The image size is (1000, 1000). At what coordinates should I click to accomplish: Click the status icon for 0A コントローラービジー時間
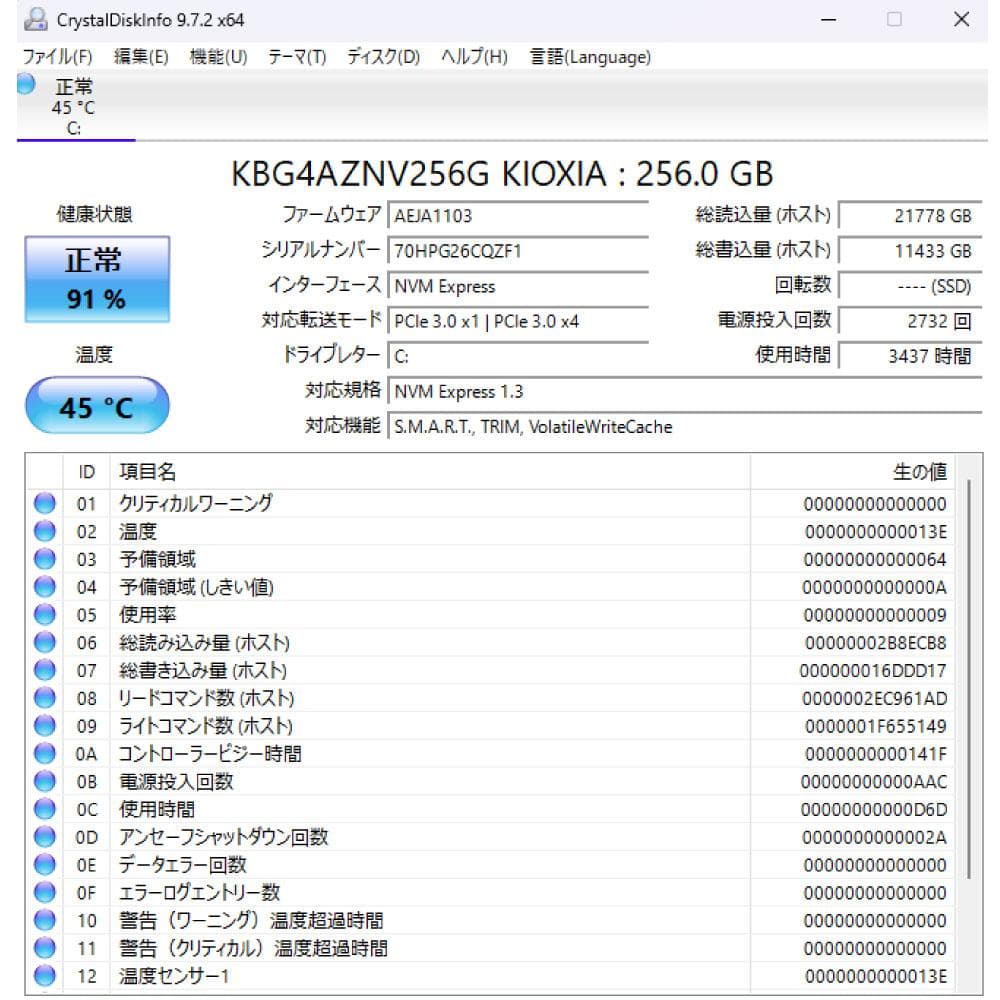point(45,753)
